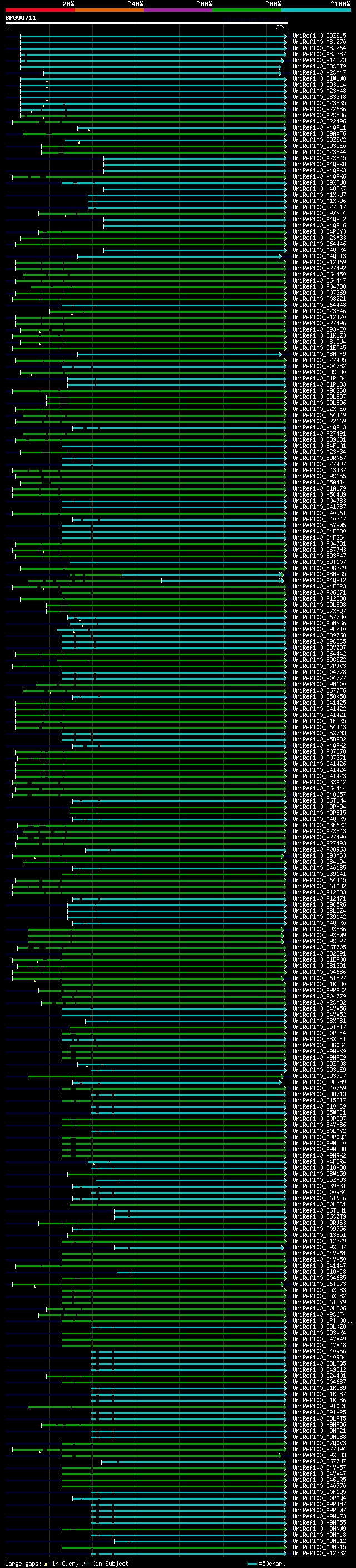View subject UniRef100_Q40185
Viewport: 356px width, 1568px height.
pos(319,868)
